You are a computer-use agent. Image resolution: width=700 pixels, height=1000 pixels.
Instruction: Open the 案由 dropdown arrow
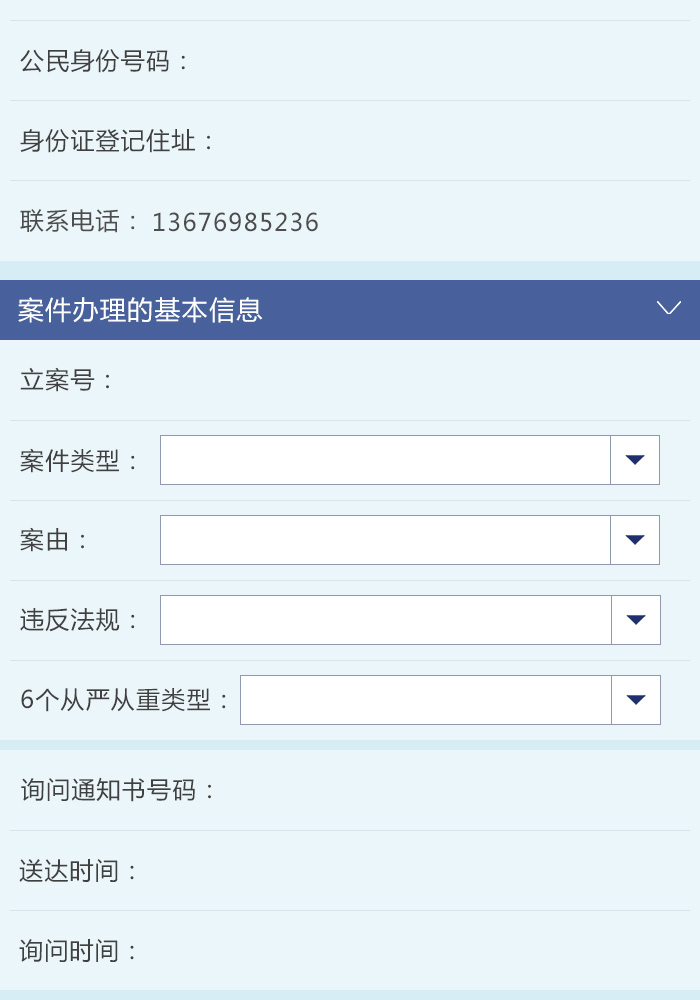pyautogui.click(x=635, y=540)
